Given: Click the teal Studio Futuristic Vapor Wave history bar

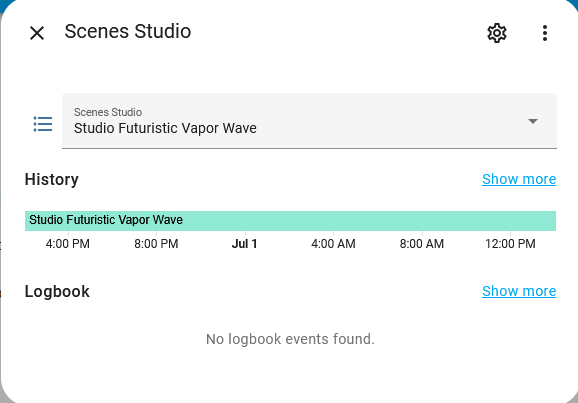Looking at the screenshot, I should pos(290,221).
